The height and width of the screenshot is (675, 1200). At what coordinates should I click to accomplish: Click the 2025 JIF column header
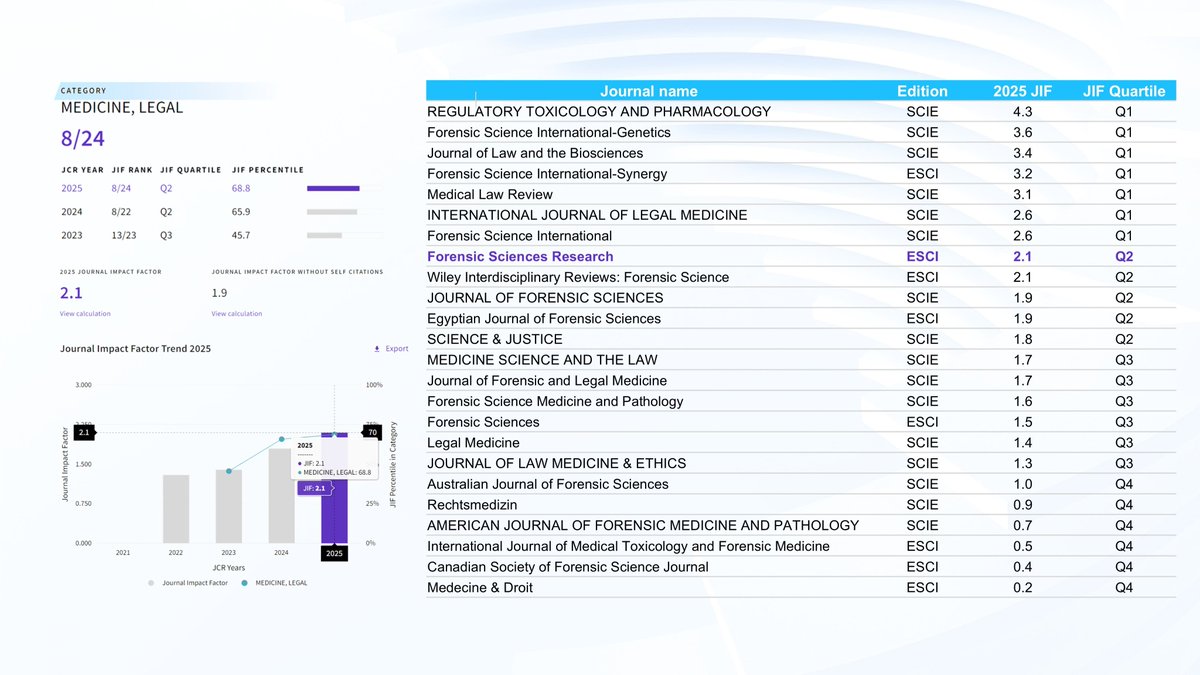tap(1022, 91)
